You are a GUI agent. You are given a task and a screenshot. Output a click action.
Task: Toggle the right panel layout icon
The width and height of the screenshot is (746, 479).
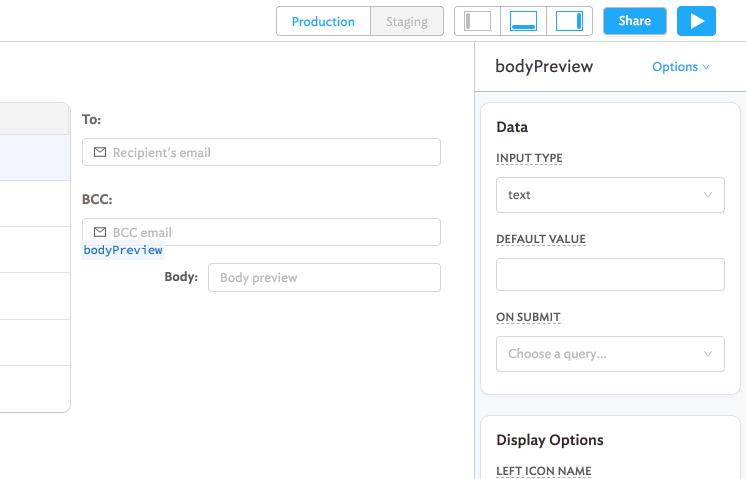569,21
